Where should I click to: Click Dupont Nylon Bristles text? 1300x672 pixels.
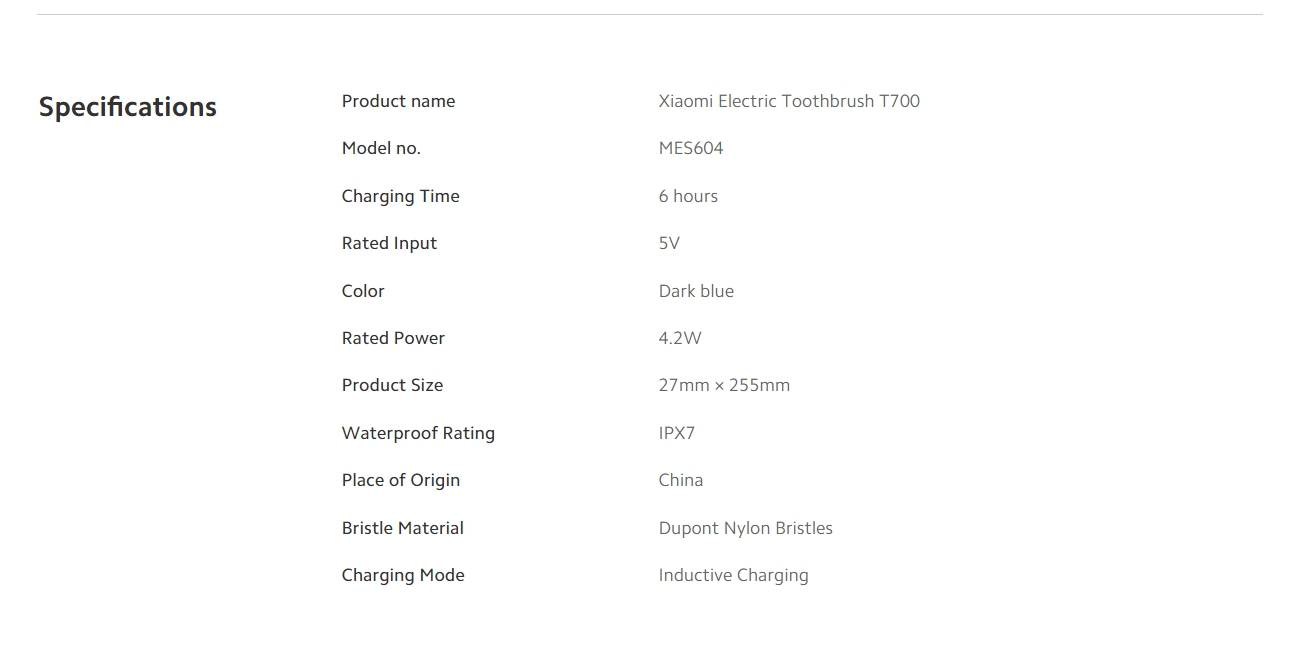click(x=746, y=528)
